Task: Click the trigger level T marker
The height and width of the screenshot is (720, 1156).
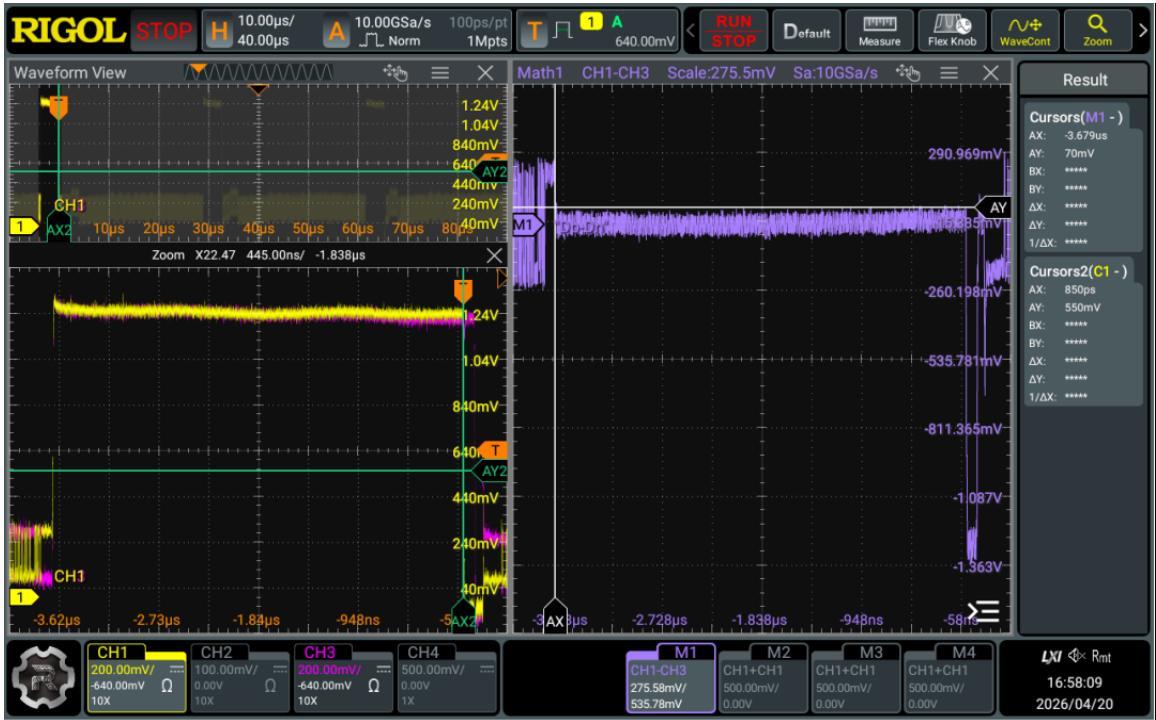Action: (494, 450)
